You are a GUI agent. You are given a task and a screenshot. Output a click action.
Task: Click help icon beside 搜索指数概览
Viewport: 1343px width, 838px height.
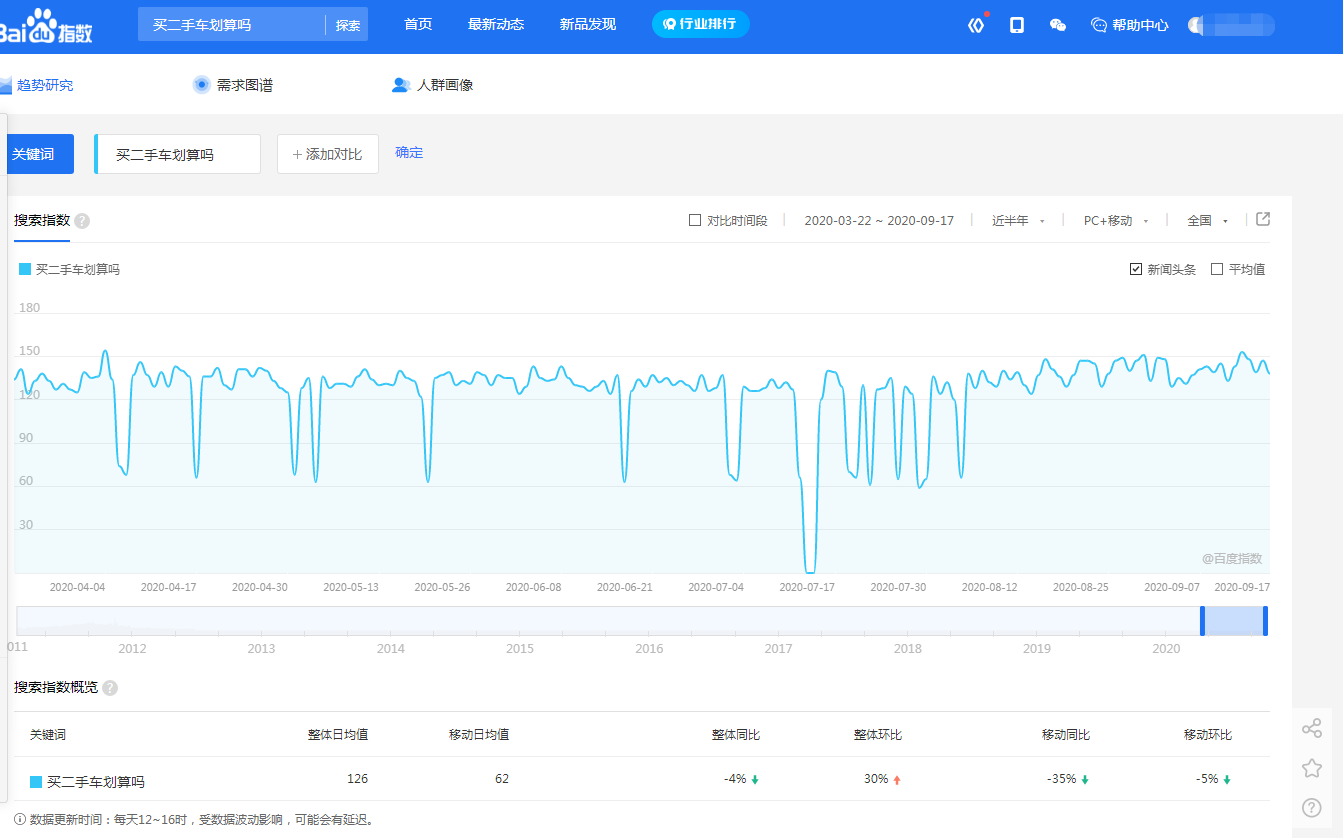point(110,688)
